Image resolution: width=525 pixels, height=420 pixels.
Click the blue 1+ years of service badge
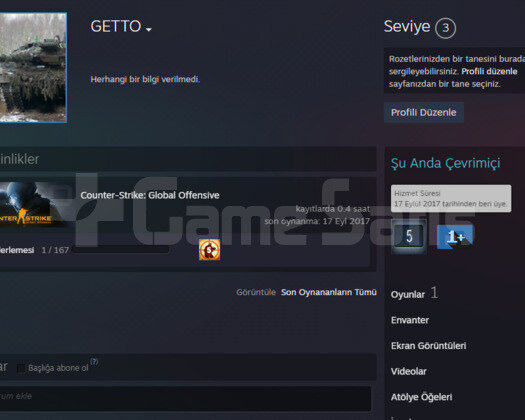pos(455,237)
